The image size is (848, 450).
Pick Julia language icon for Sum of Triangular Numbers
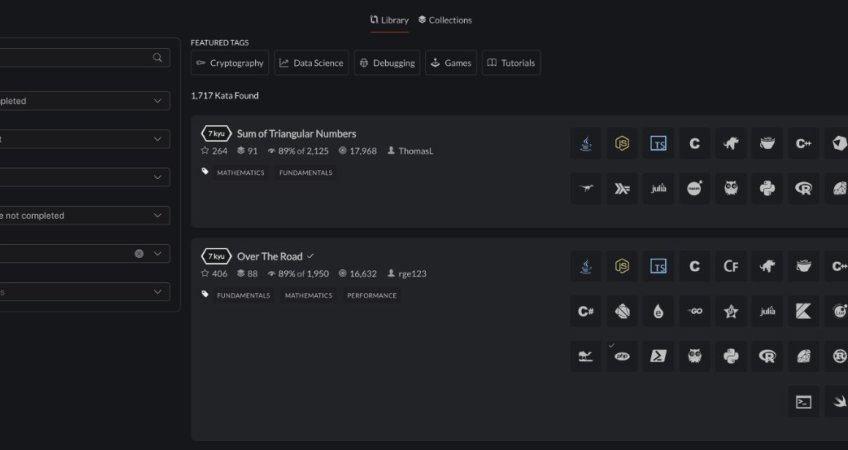coord(658,188)
